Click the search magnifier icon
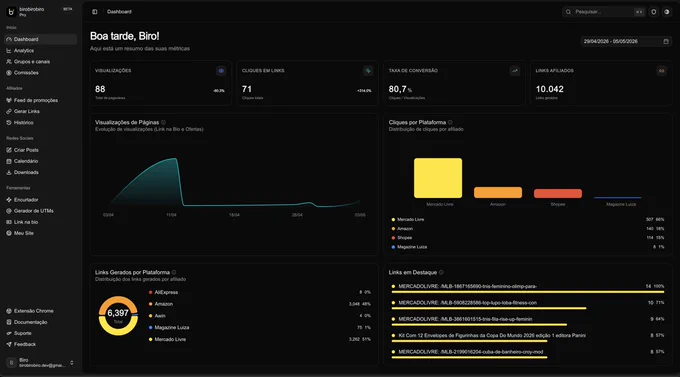Screen dimensions: 680x377 568,12
